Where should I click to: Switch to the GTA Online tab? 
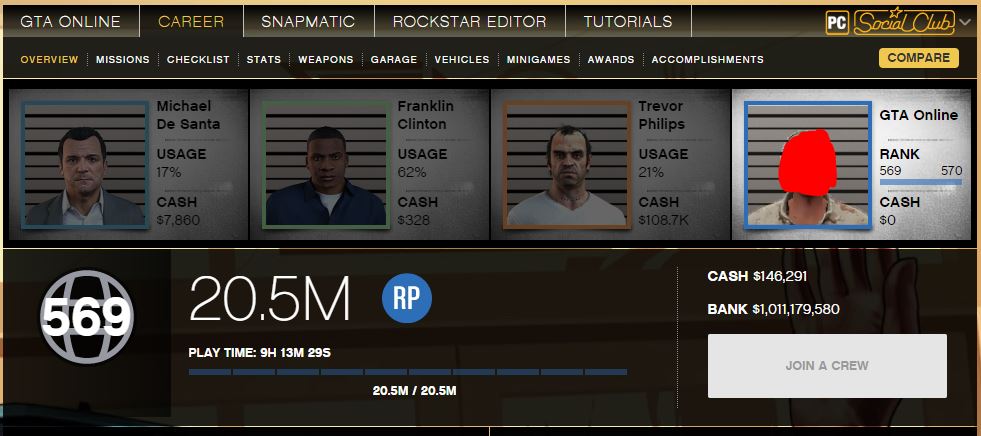pyautogui.click(x=70, y=21)
